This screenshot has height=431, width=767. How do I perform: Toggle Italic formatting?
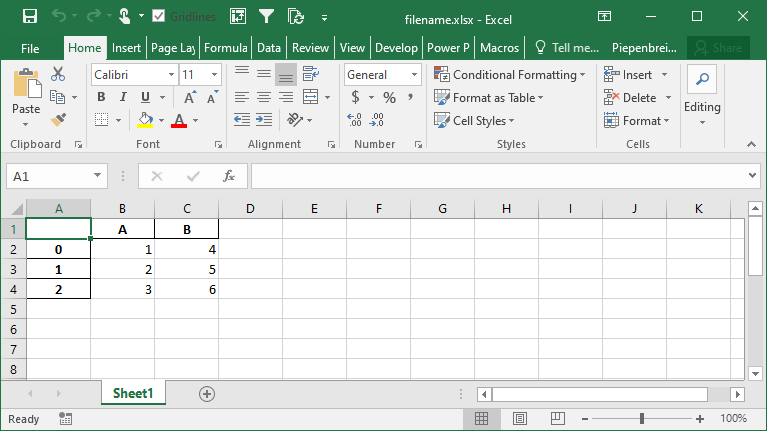(123, 97)
